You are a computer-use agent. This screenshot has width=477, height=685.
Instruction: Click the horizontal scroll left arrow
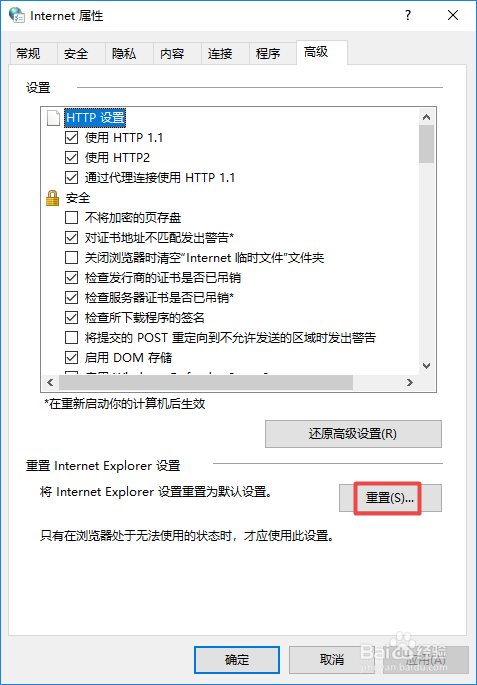click(x=50, y=382)
